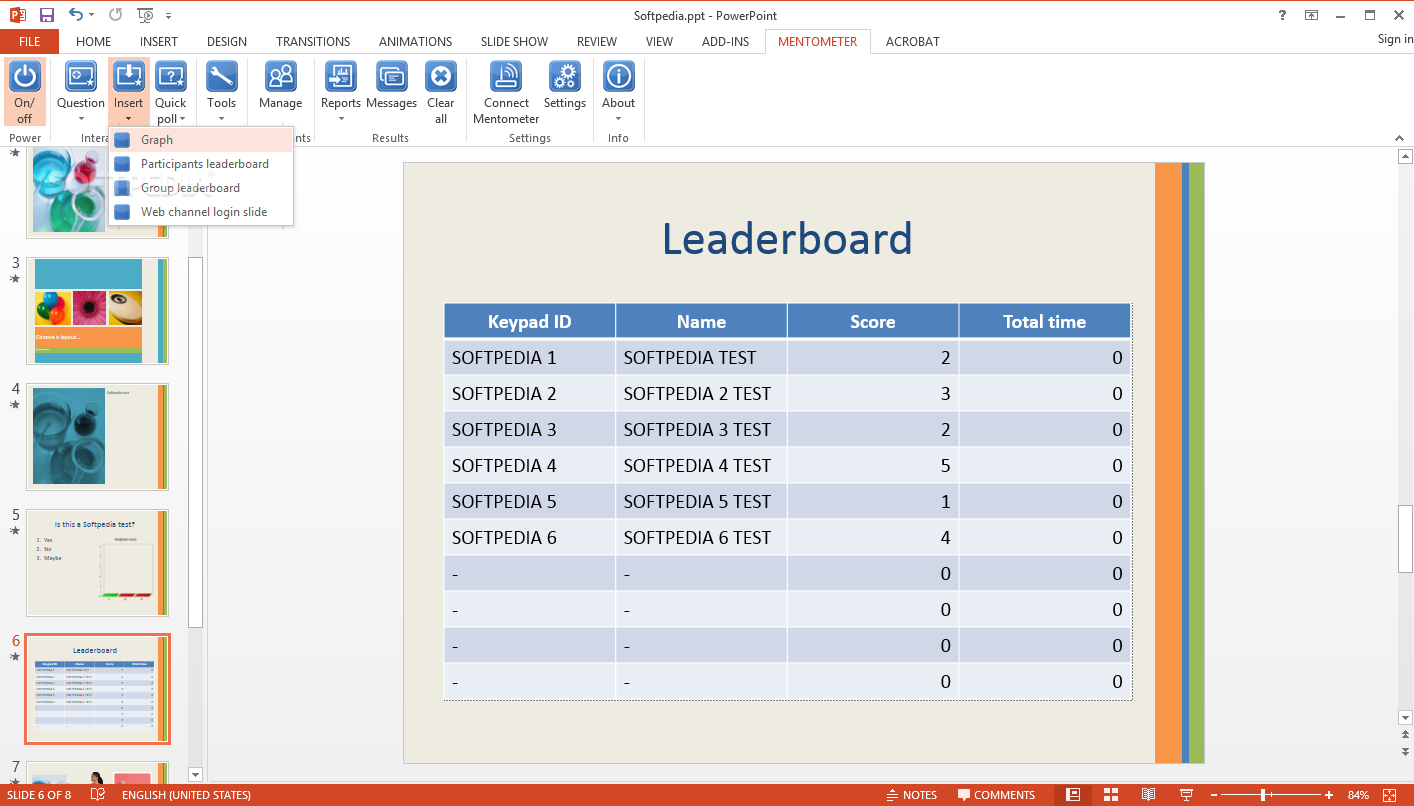Image resolution: width=1414 pixels, height=806 pixels.
Task: Toggle NOTES pane in status bar
Action: [912, 795]
